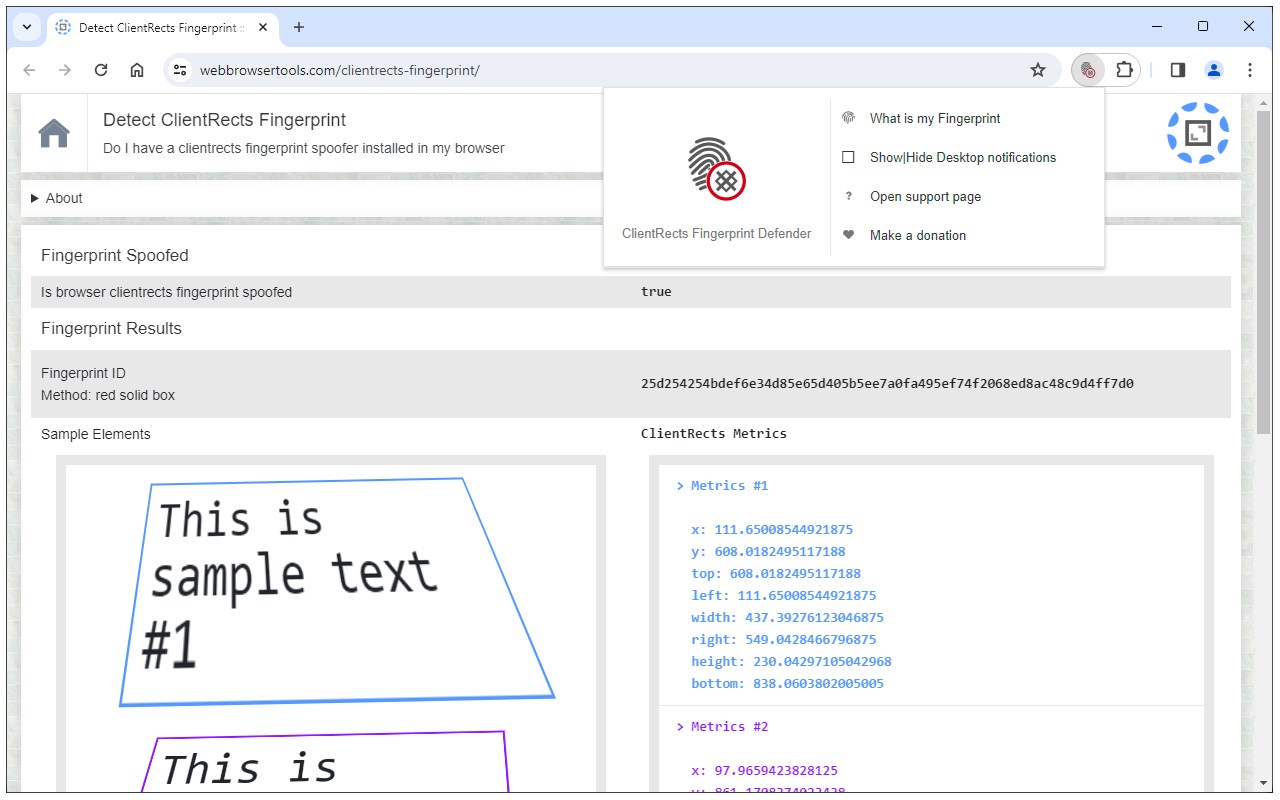The height and width of the screenshot is (800, 1280).
Task: Expand the About section
Action: [57, 198]
